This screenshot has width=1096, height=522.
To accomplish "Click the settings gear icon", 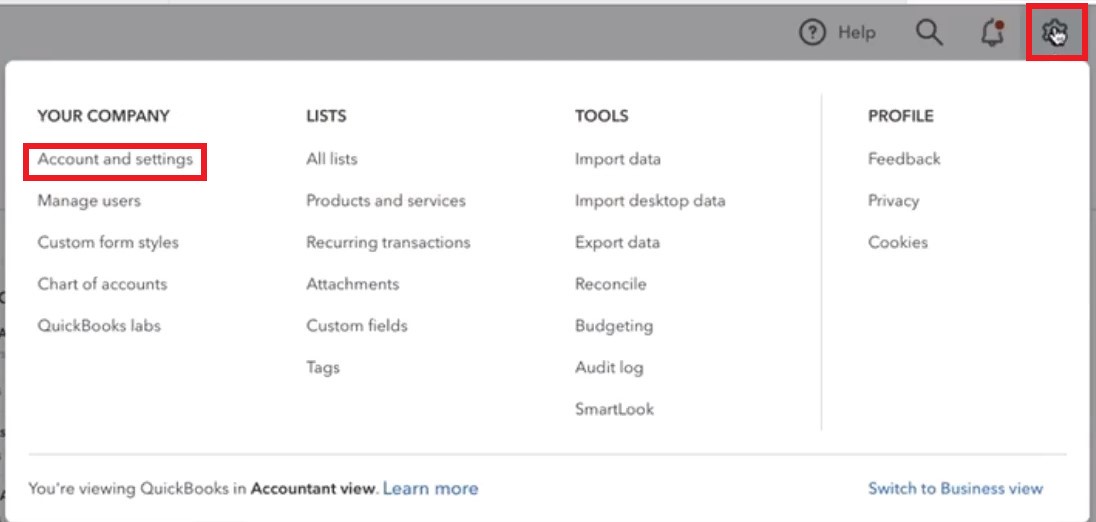I will [x=1054, y=32].
